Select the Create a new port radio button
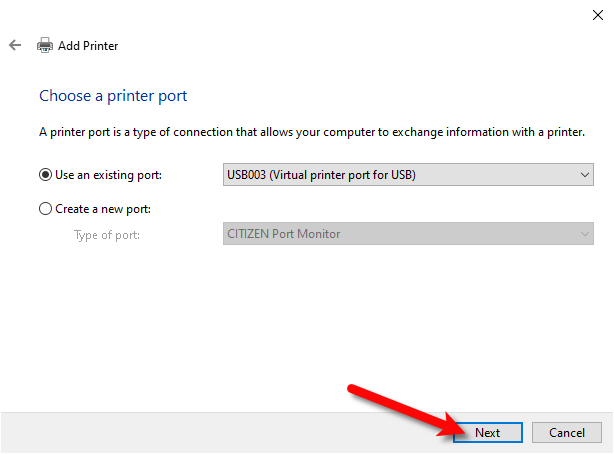This screenshot has height=454, width=614. 45,209
